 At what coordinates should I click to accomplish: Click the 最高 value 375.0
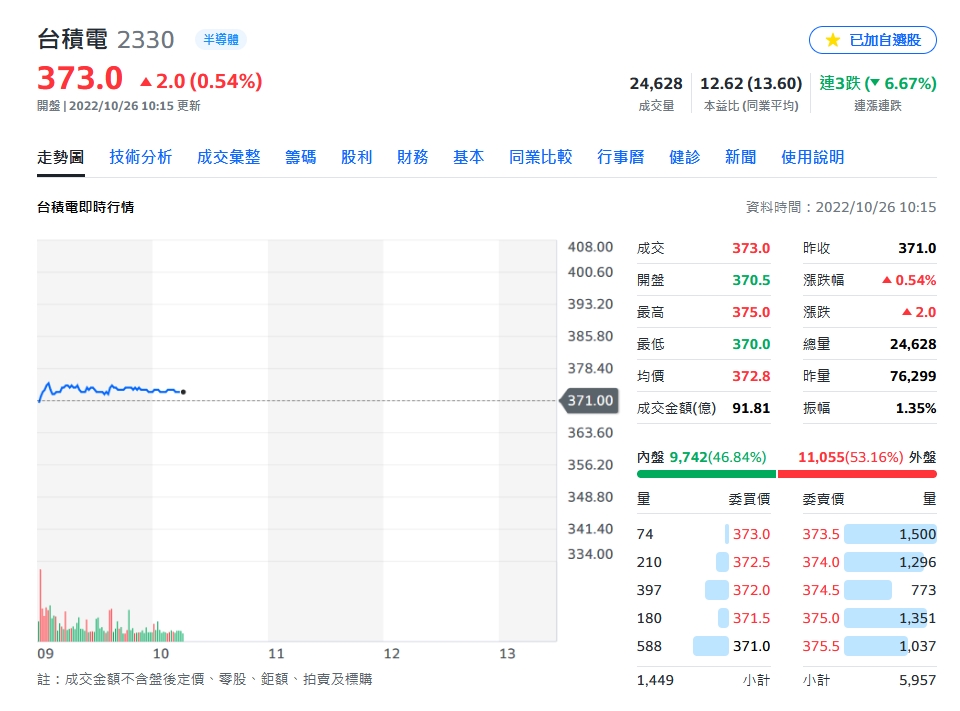[751, 312]
